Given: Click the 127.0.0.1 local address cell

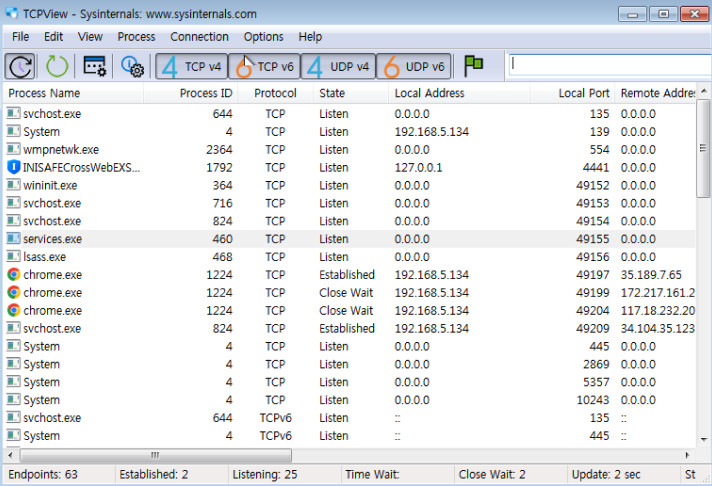Looking at the screenshot, I should coord(418,168).
